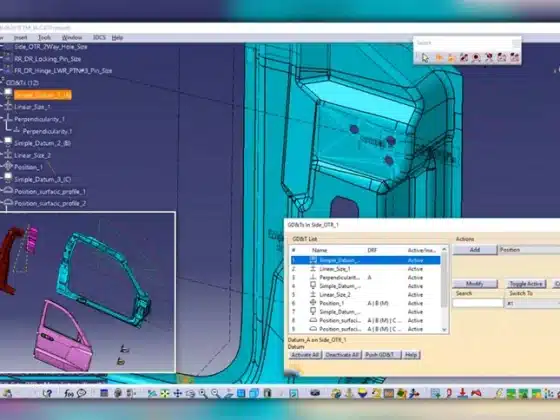560x420 pixels.
Task: Select row 3 Perpendicularity in GD&T list
Action: (x=365, y=277)
